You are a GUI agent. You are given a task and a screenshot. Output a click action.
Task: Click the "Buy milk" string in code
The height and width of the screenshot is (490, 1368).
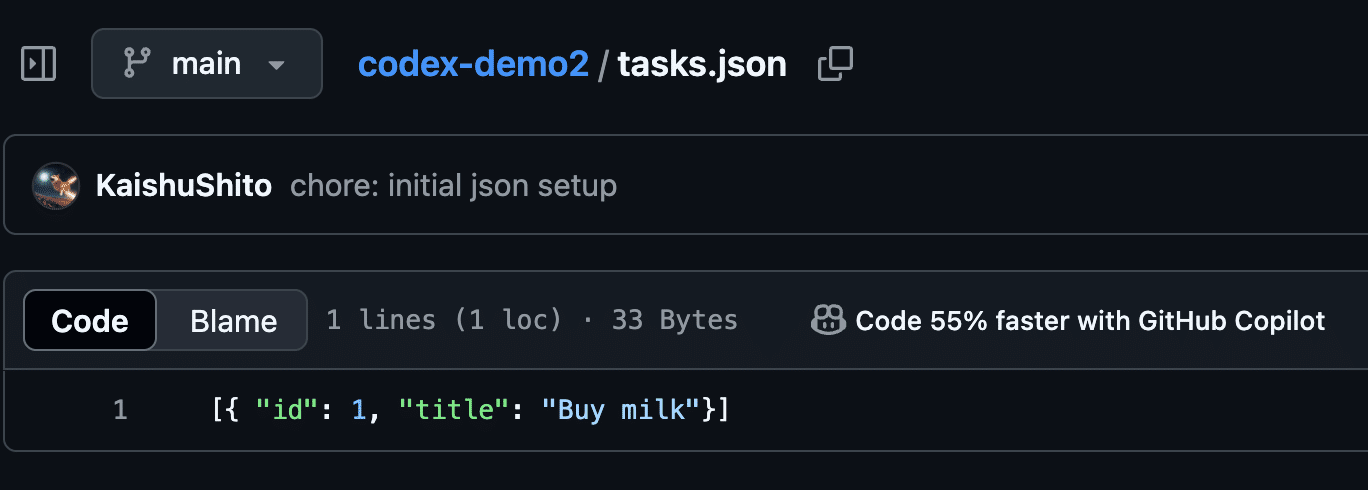(619, 410)
